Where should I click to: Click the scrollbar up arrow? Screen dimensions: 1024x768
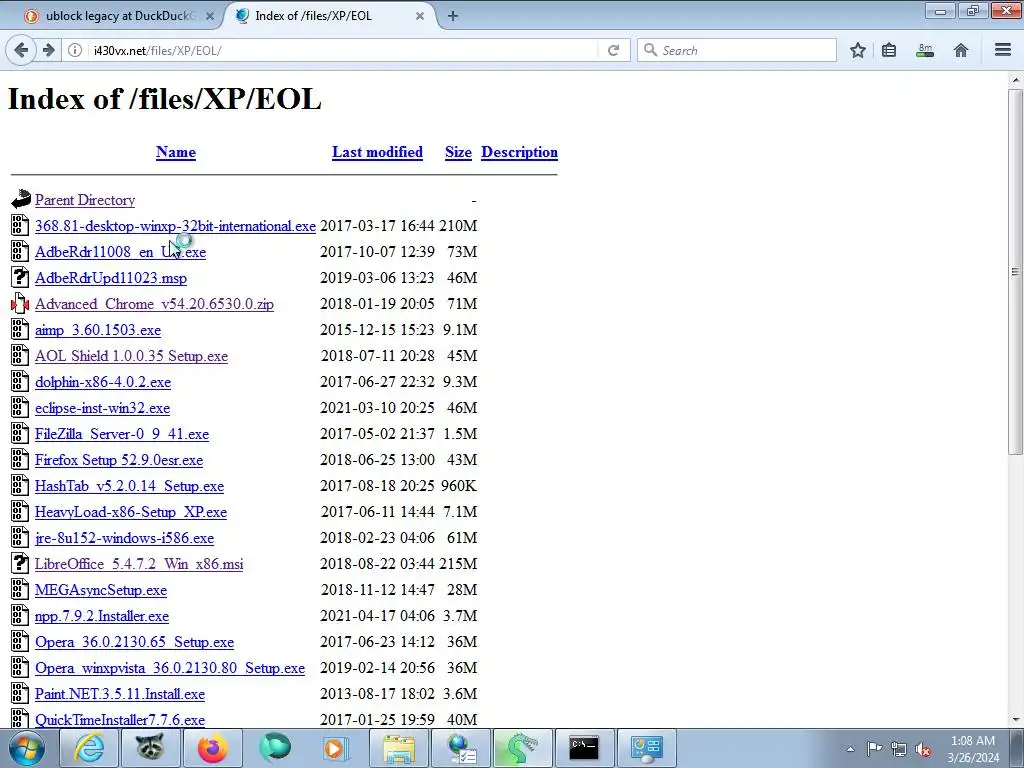point(1016,80)
